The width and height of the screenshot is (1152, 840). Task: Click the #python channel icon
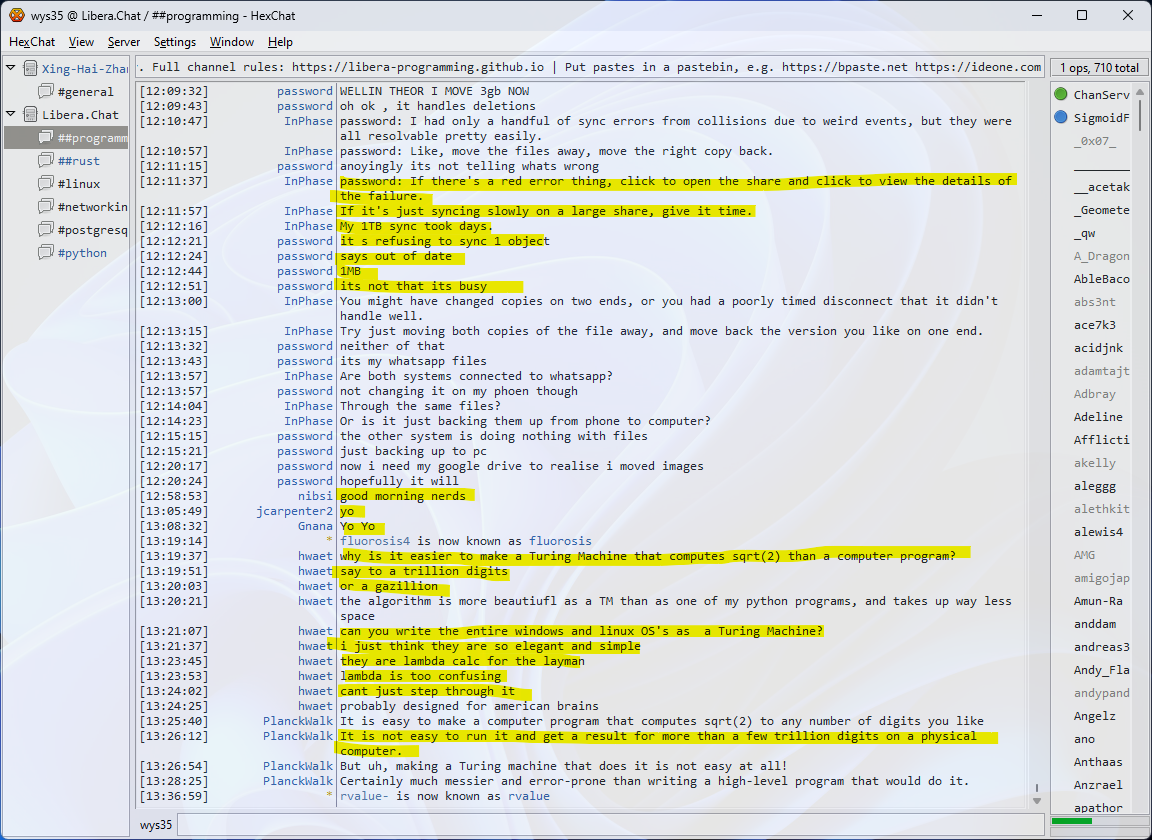[x=46, y=253]
